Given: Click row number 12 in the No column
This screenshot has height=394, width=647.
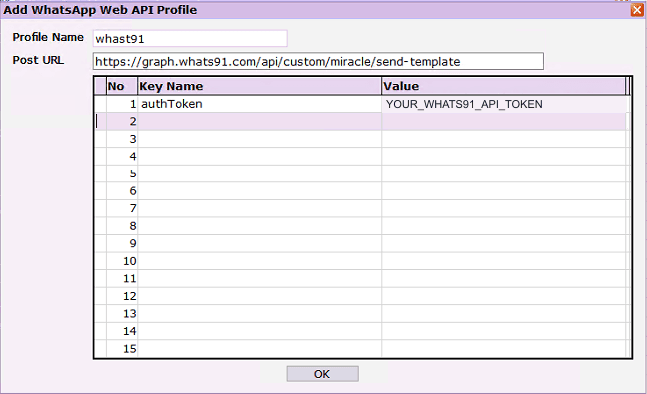Looking at the screenshot, I should (122, 296).
